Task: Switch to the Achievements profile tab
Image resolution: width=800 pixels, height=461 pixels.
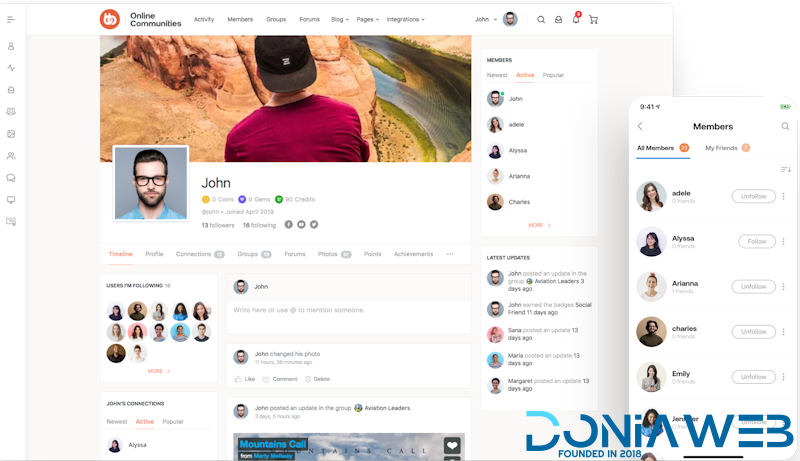Action: 413,254
